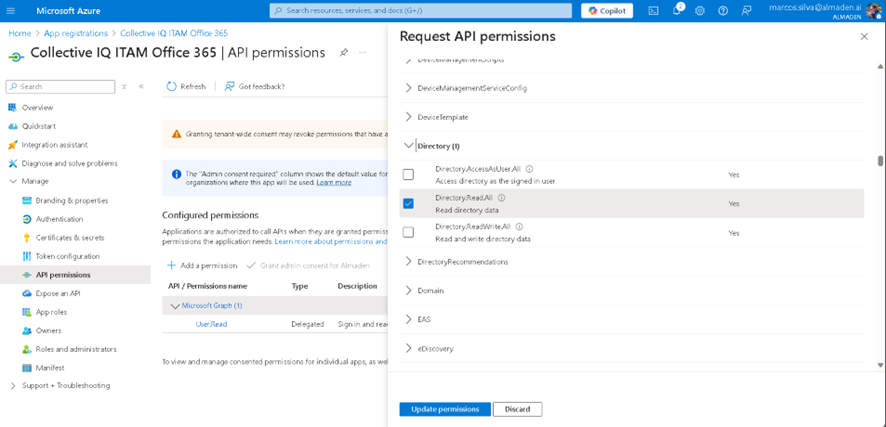Open the help question mark icon

pyautogui.click(x=723, y=11)
